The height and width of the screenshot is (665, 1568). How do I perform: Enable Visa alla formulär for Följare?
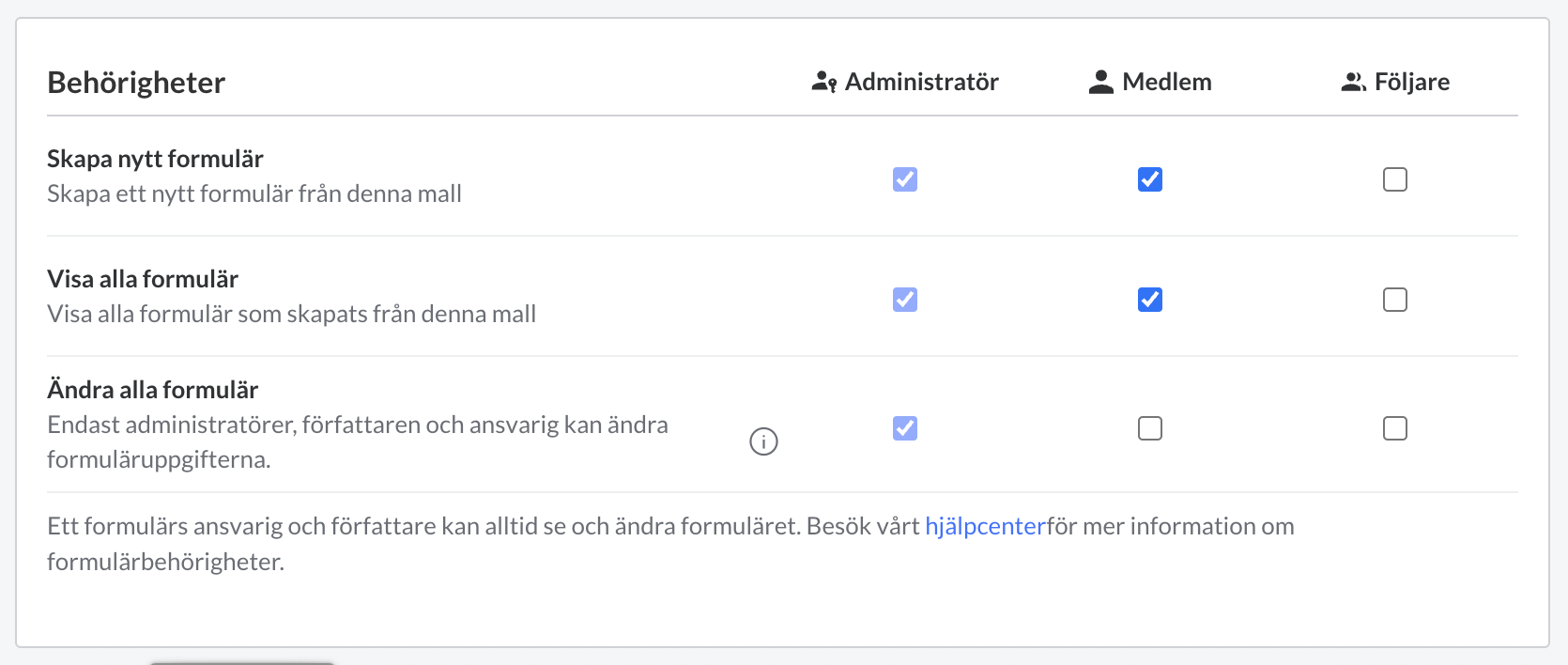(1395, 299)
